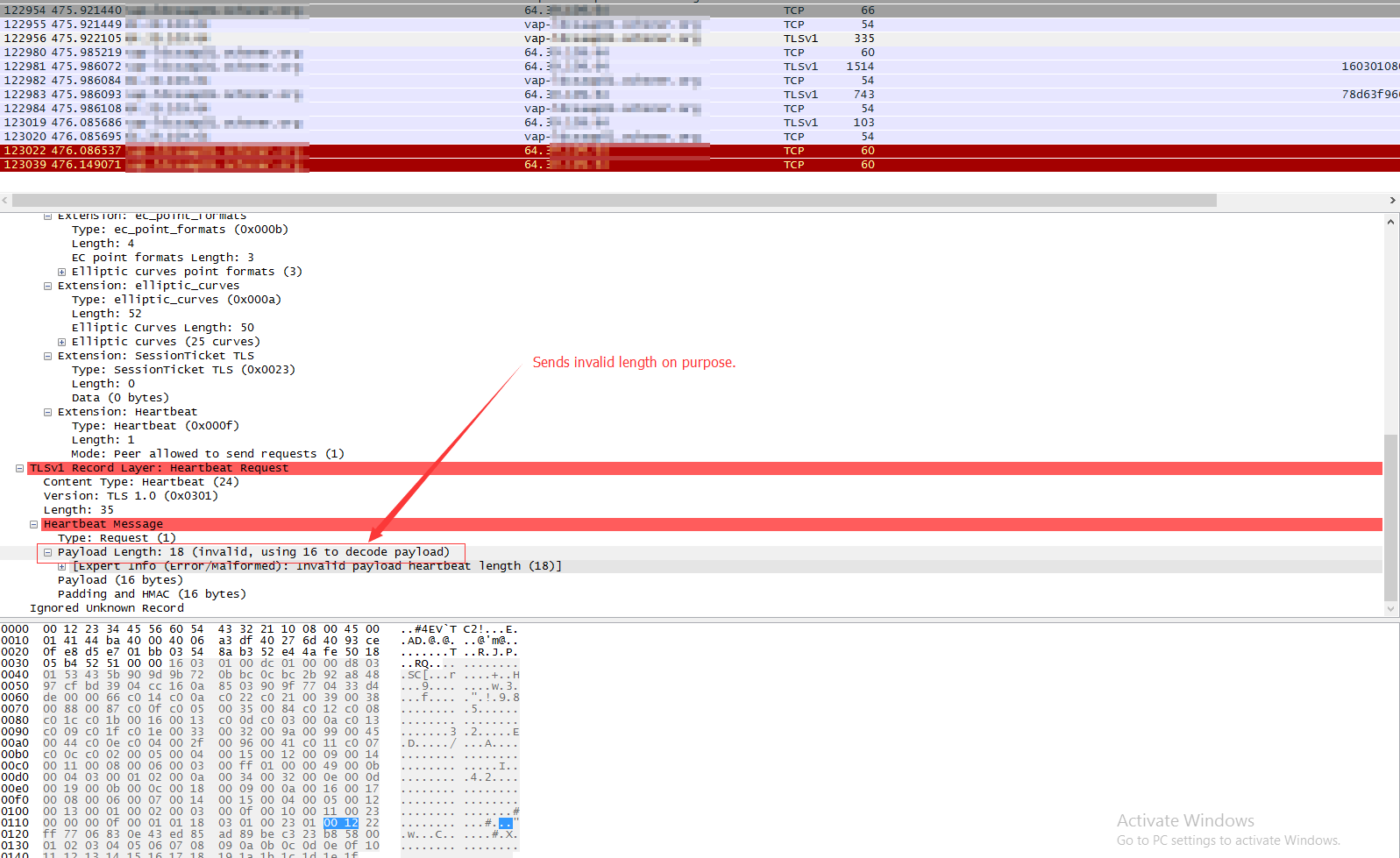Expand Elliptic curves (25 curves) node
The height and width of the screenshot is (858, 1400).
click(x=61, y=342)
